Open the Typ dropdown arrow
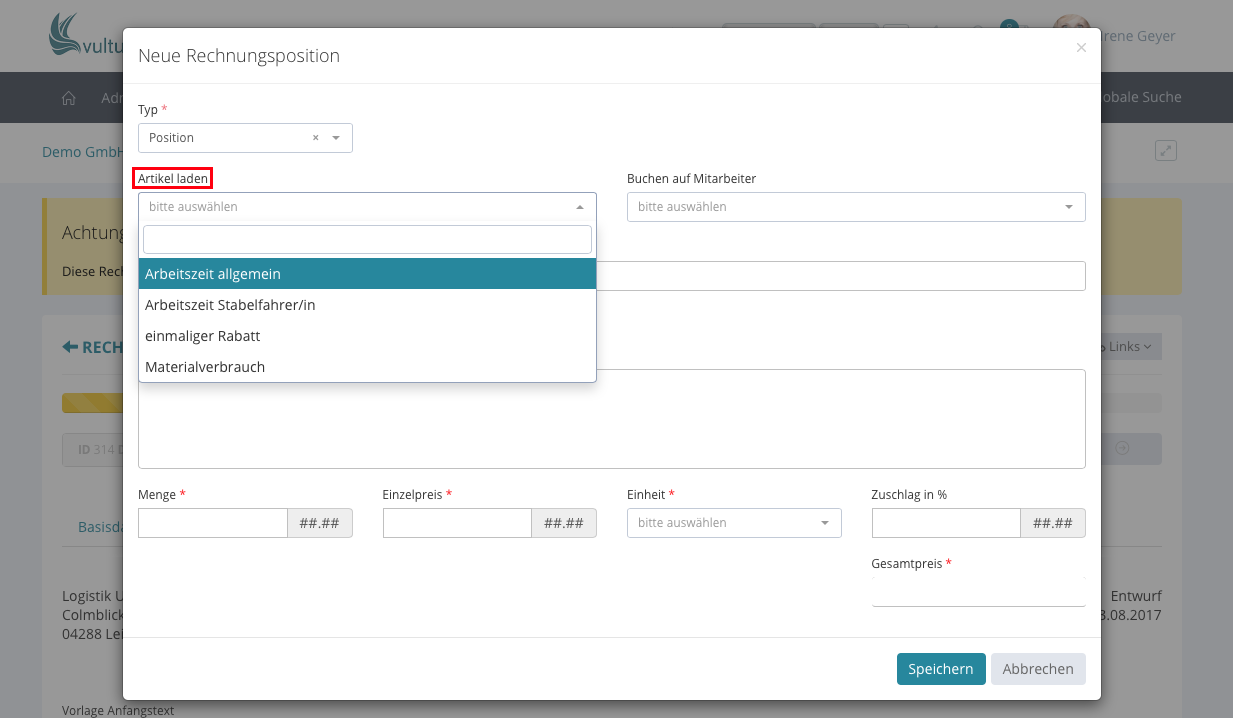The width and height of the screenshot is (1233, 718). 336,138
